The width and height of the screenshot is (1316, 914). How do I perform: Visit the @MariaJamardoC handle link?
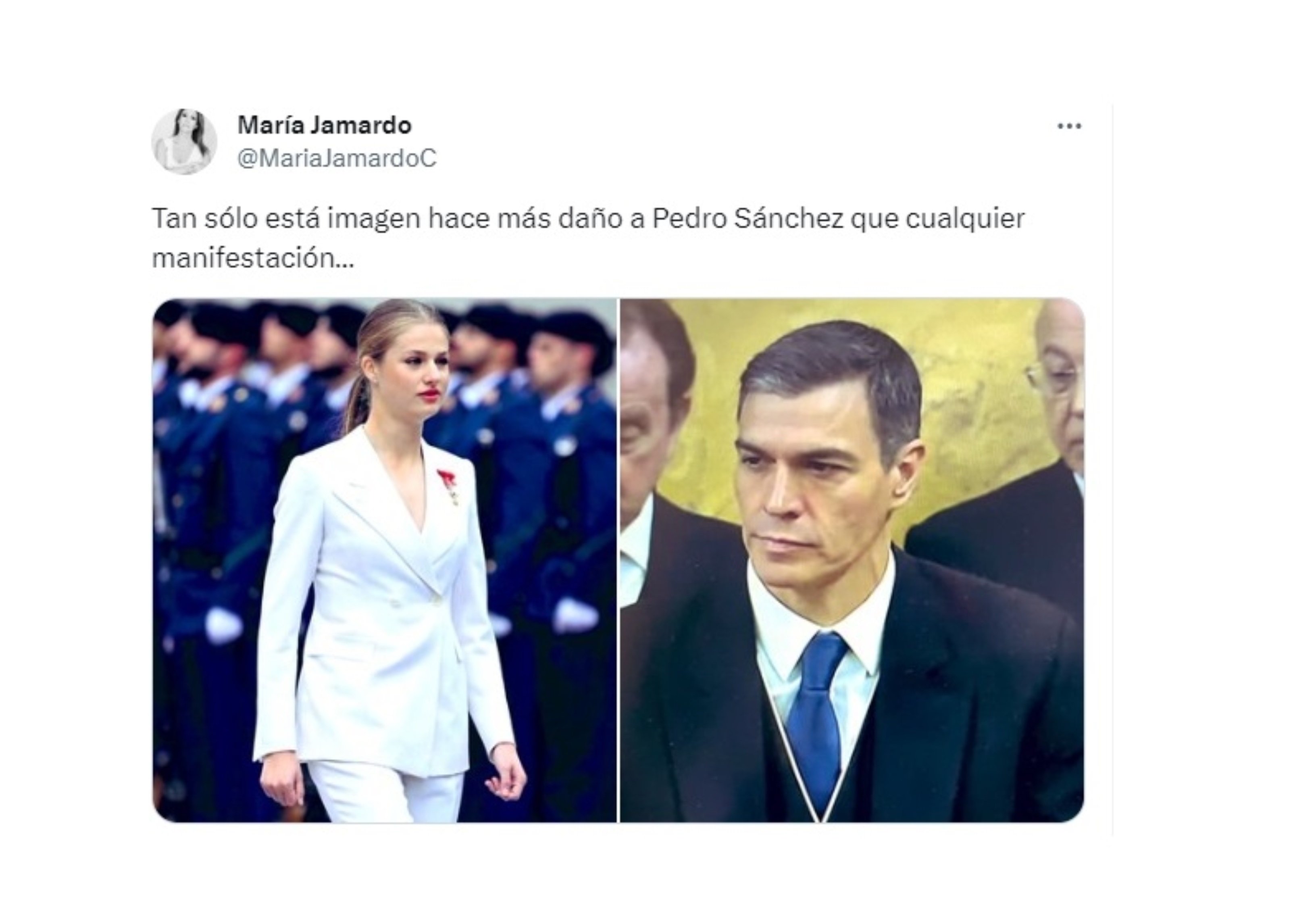coord(337,158)
